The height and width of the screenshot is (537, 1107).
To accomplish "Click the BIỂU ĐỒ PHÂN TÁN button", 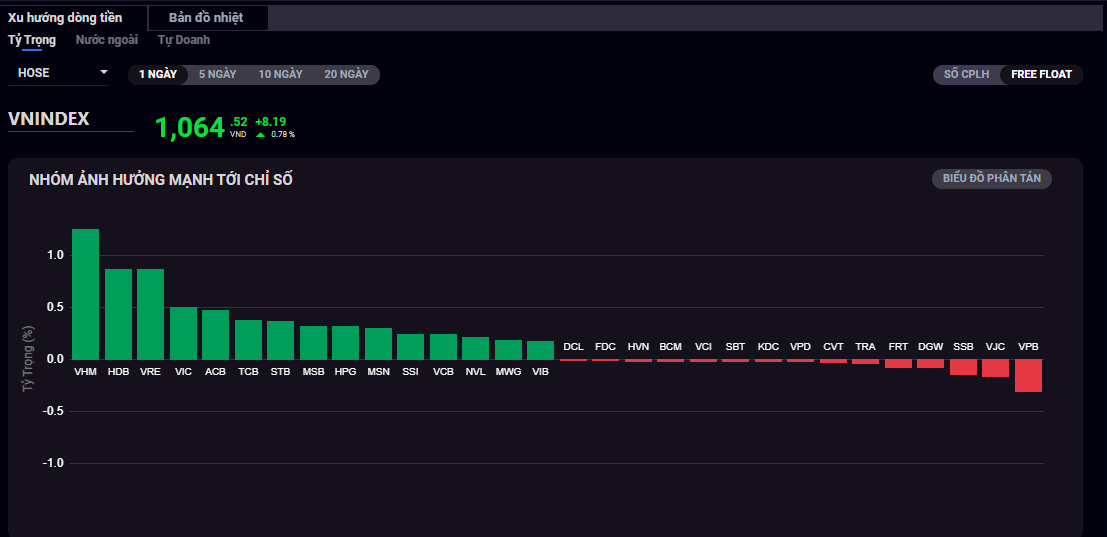I will pyautogui.click(x=991, y=178).
